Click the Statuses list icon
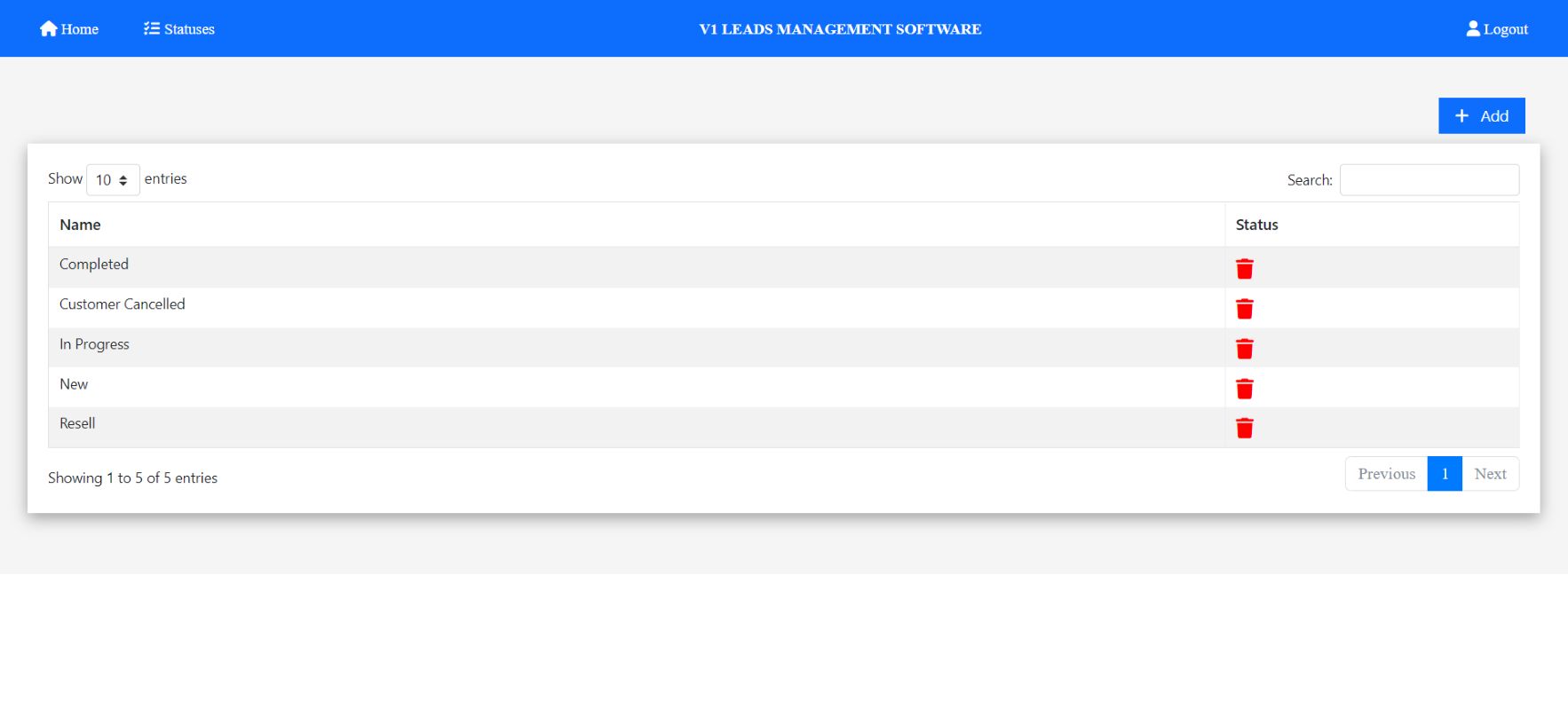 point(152,29)
